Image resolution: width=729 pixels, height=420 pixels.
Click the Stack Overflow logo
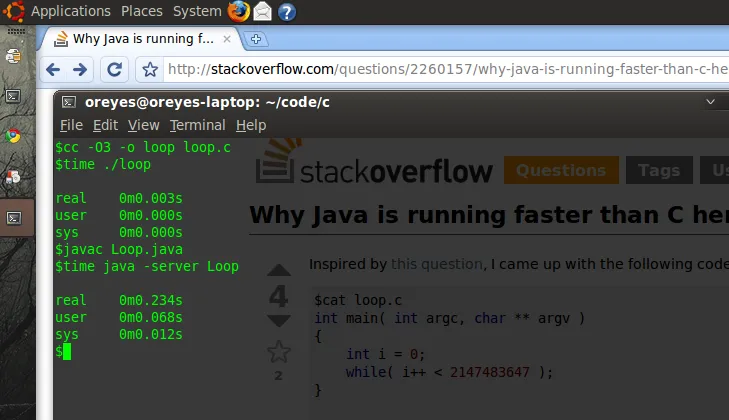[x=374, y=162]
